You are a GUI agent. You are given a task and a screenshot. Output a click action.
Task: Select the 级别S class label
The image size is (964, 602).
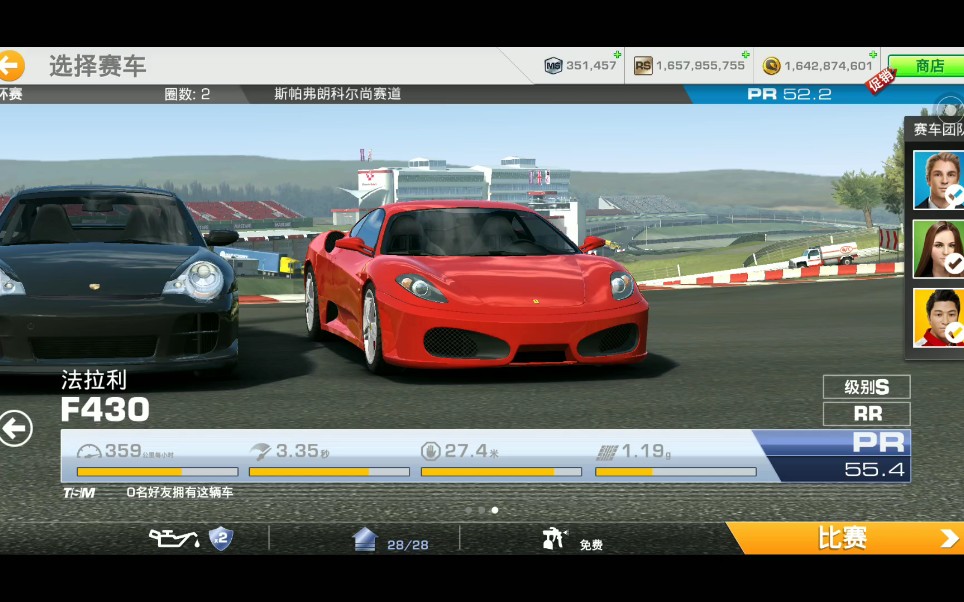click(x=866, y=387)
